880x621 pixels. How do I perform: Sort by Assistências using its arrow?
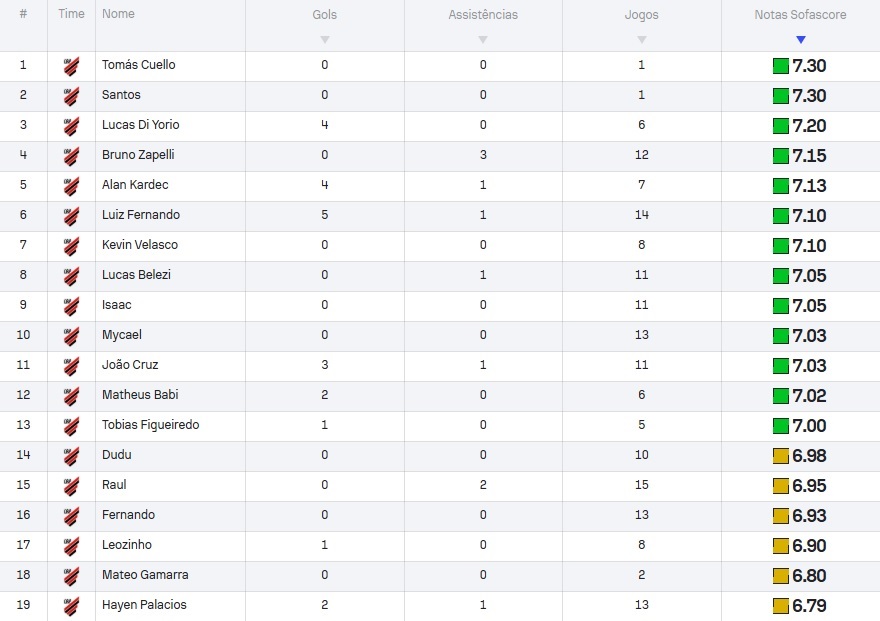483,40
